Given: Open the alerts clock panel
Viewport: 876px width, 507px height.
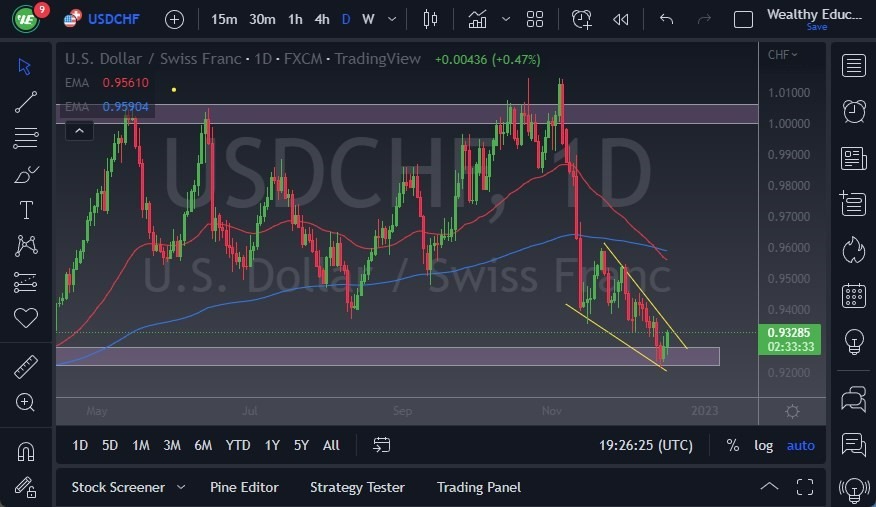Looking at the screenshot, I should 854,111.
